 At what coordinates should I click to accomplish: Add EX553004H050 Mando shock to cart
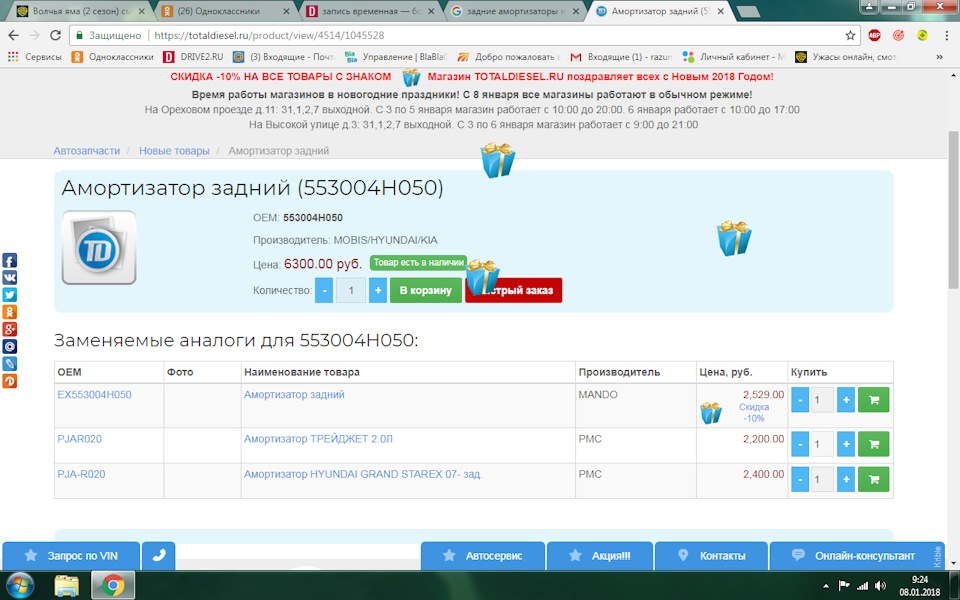[874, 400]
